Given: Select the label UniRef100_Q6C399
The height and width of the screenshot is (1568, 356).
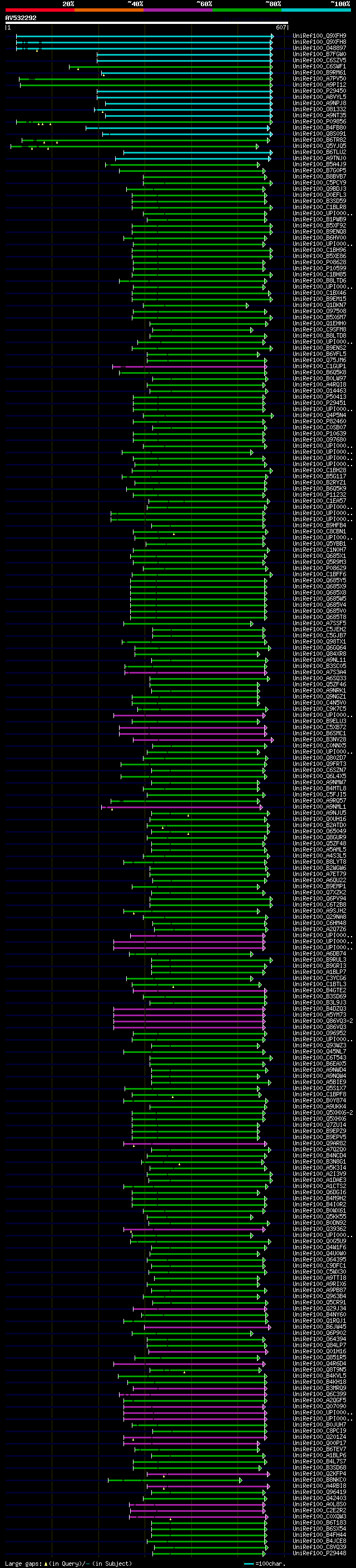Looking at the screenshot, I should [x=319, y=1394].
